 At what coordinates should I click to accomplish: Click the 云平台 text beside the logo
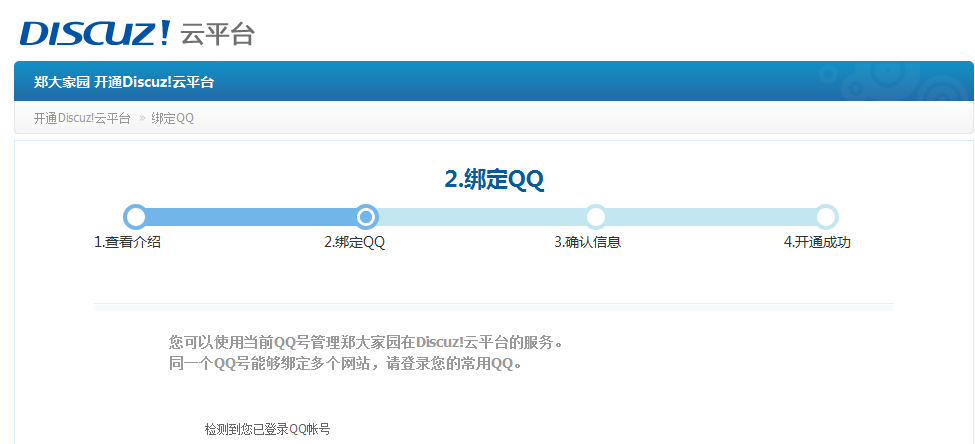(x=218, y=34)
